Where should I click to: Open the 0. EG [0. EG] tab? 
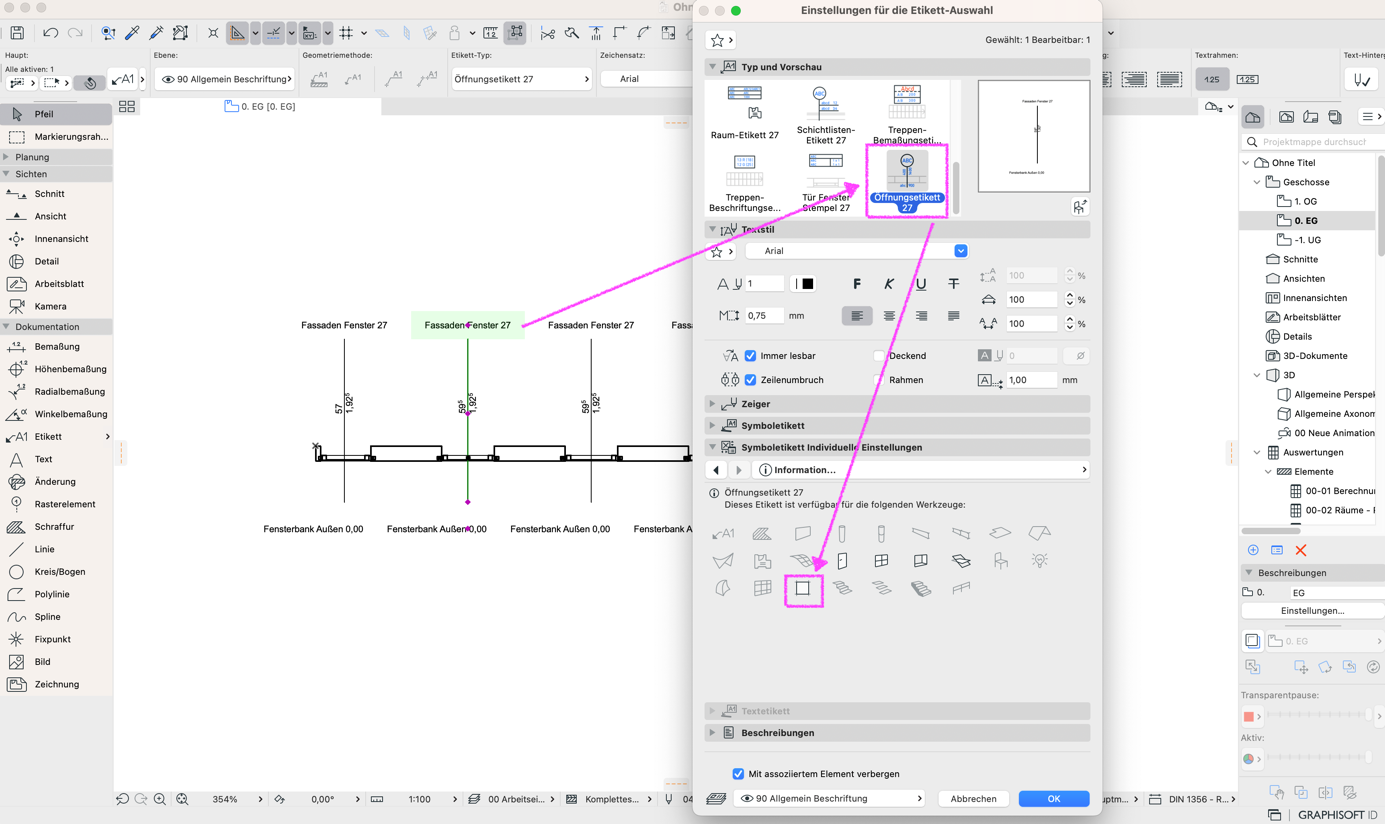coord(260,106)
